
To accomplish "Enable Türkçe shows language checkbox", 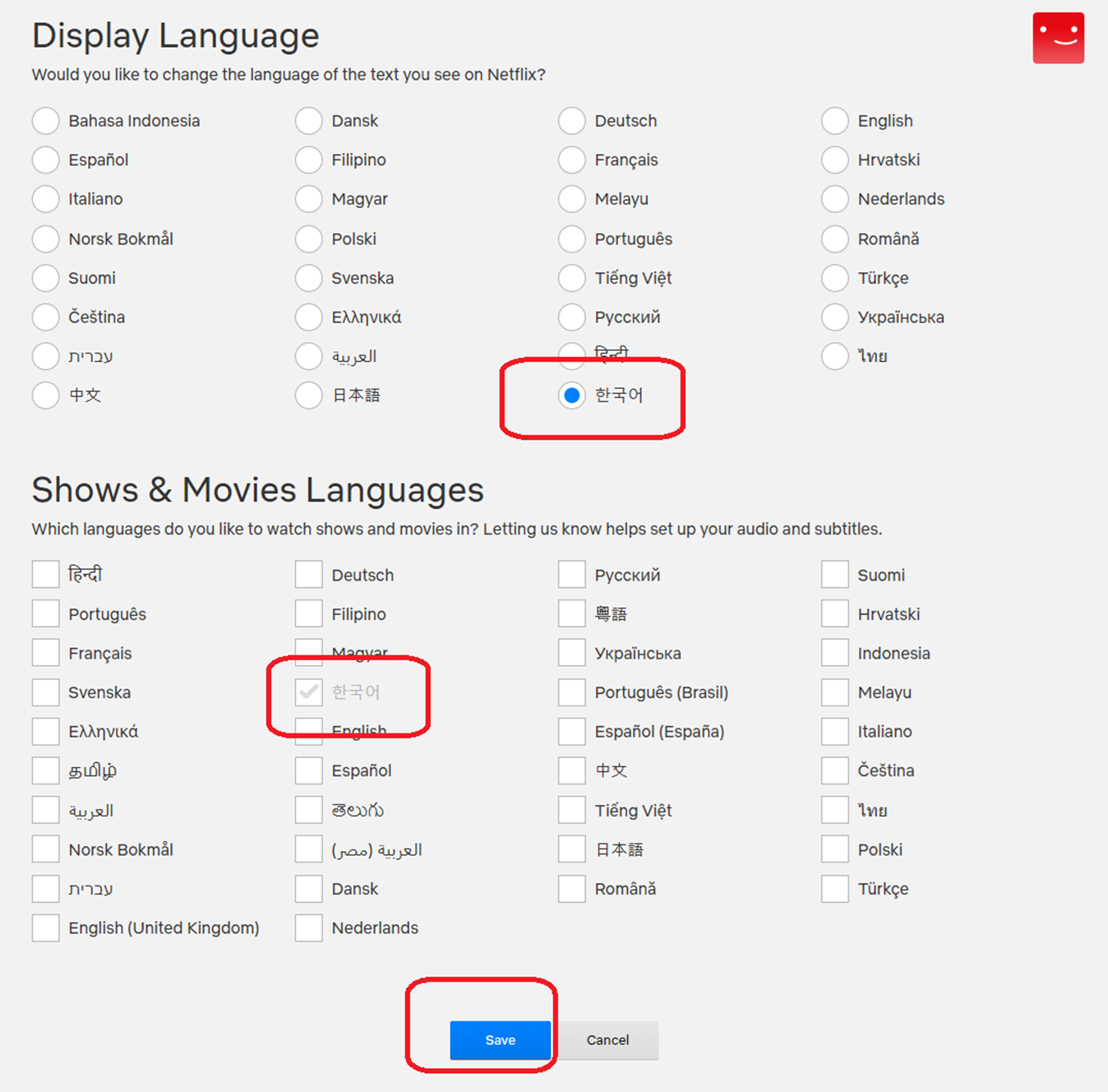I will [x=834, y=888].
